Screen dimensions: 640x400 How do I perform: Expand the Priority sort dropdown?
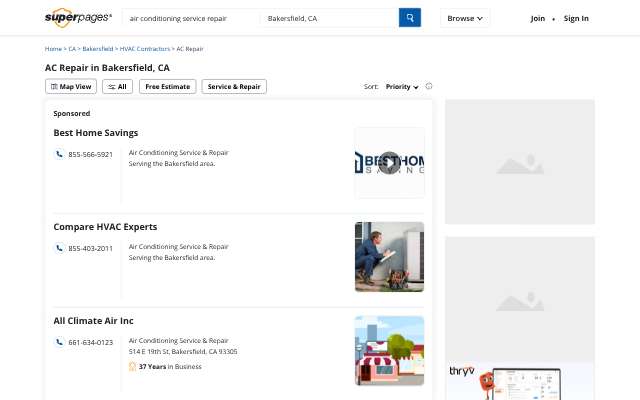point(402,87)
